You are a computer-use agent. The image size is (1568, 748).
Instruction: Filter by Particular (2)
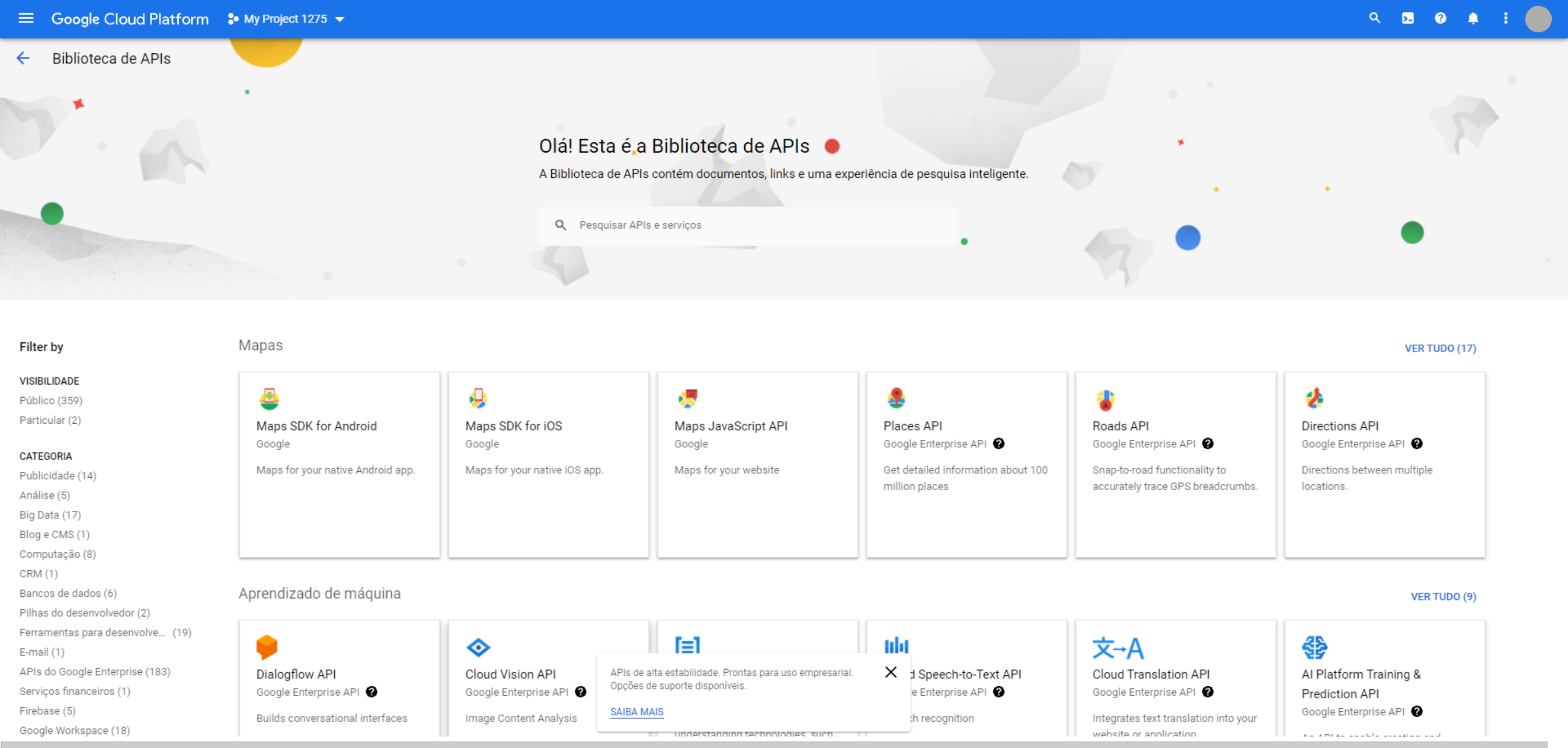[x=50, y=420]
